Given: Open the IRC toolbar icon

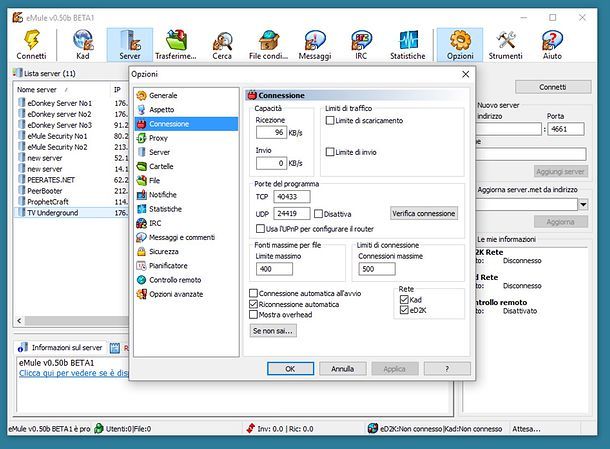Looking at the screenshot, I should (x=361, y=45).
